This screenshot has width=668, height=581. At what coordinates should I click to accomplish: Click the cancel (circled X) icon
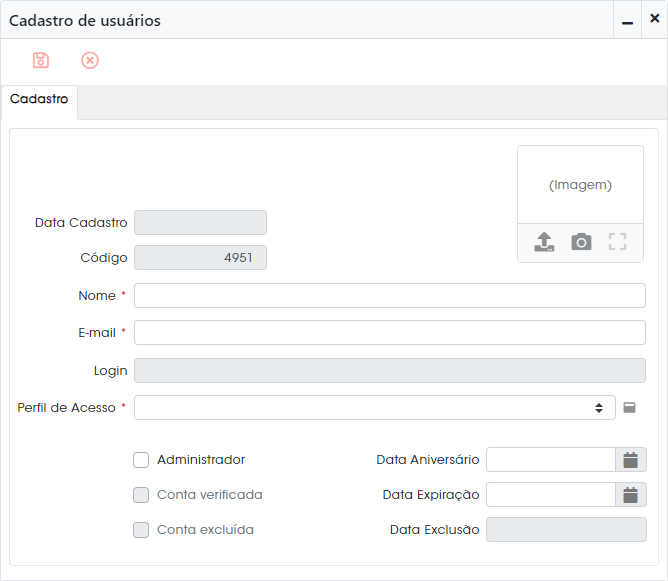(90, 60)
